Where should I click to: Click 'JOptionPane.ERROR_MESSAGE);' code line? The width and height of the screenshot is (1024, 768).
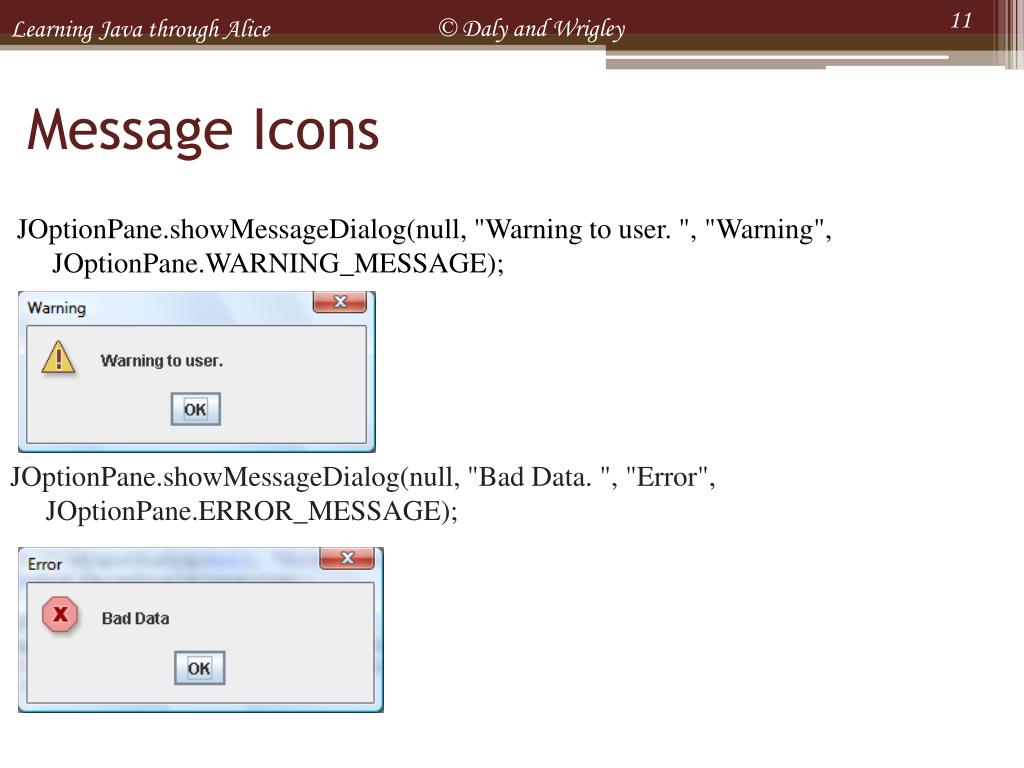(251, 511)
